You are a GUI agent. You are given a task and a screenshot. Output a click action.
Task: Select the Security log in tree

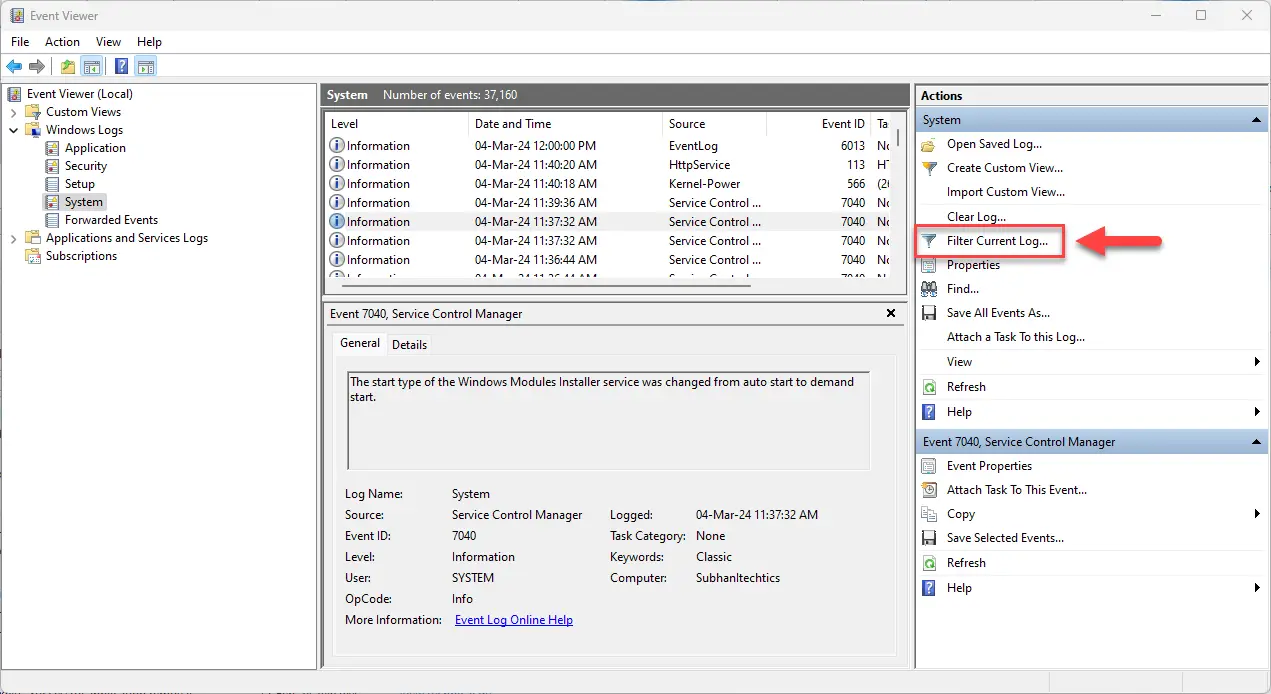pos(85,166)
